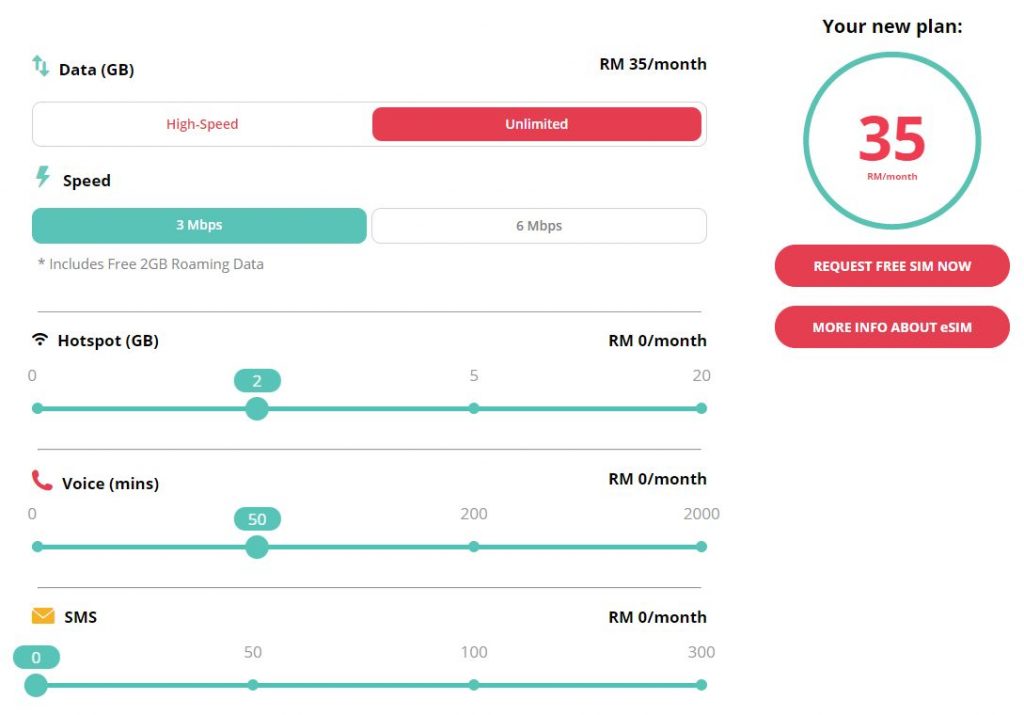Click the Hotspot wifi icon
The image size is (1024, 715).
pyautogui.click(x=40, y=340)
